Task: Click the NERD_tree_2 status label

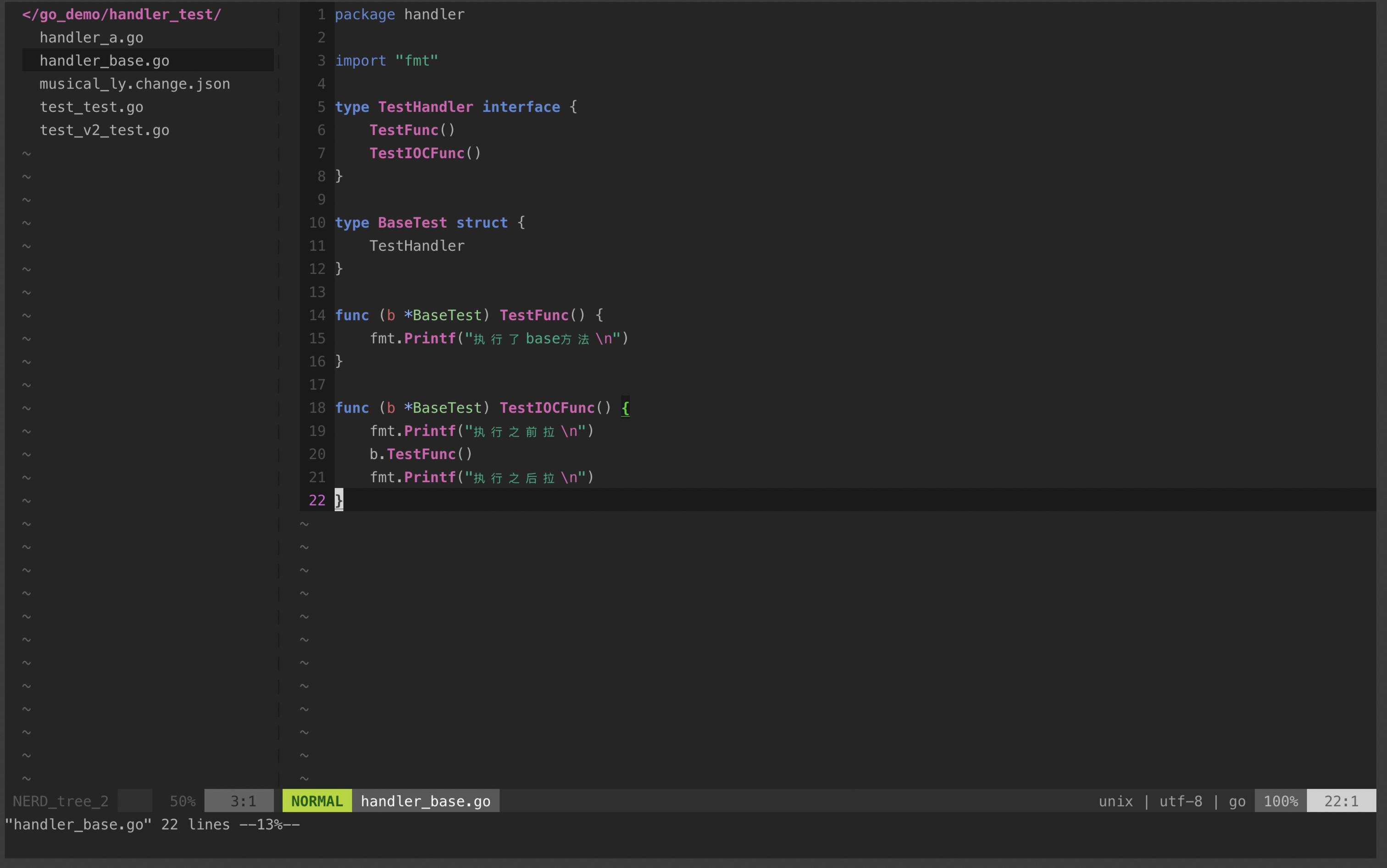Action: (x=60, y=801)
